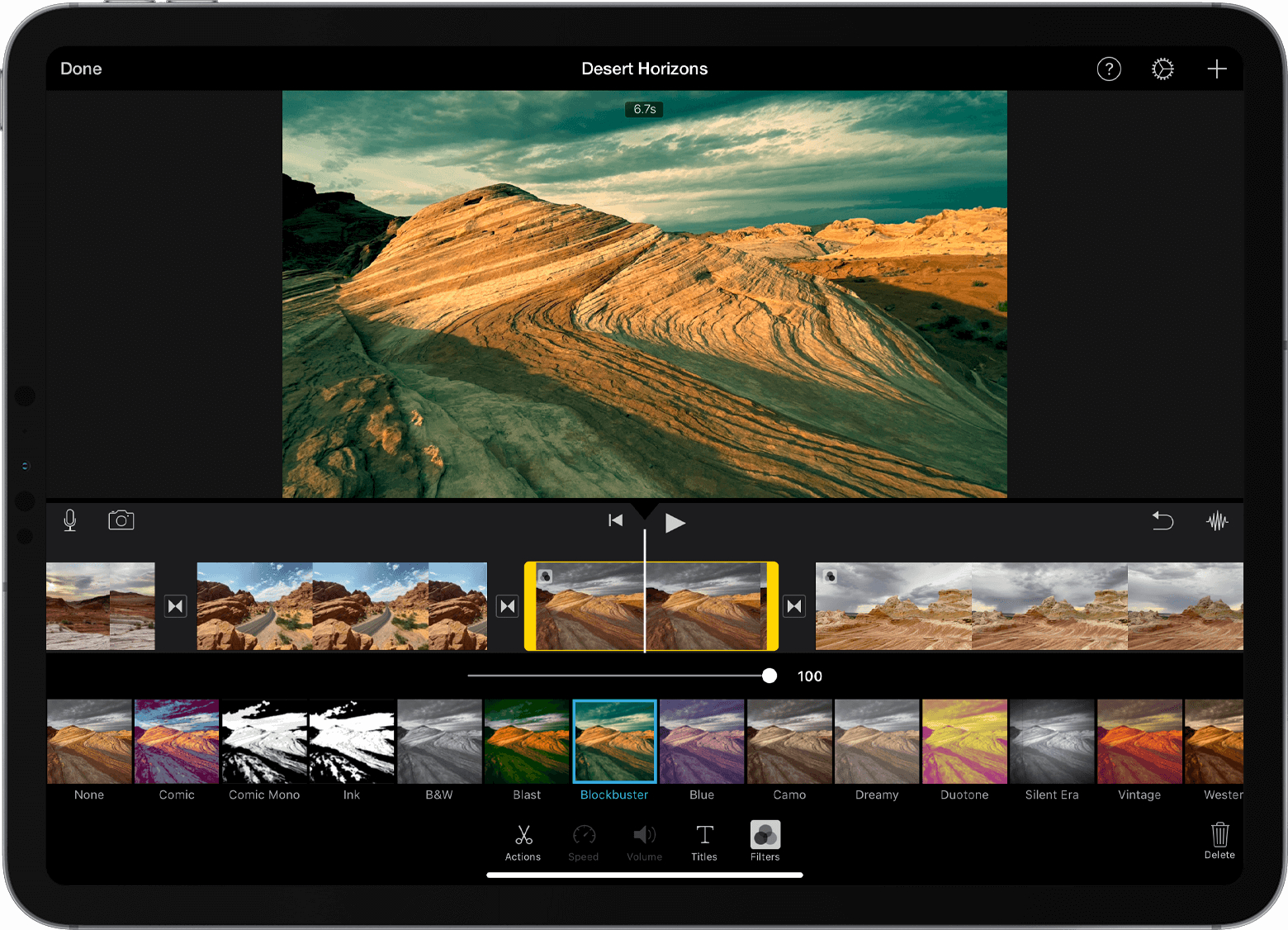Edit transition before the selected clip
The height and width of the screenshot is (930, 1288).
pyautogui.click(x=508, y=606)
